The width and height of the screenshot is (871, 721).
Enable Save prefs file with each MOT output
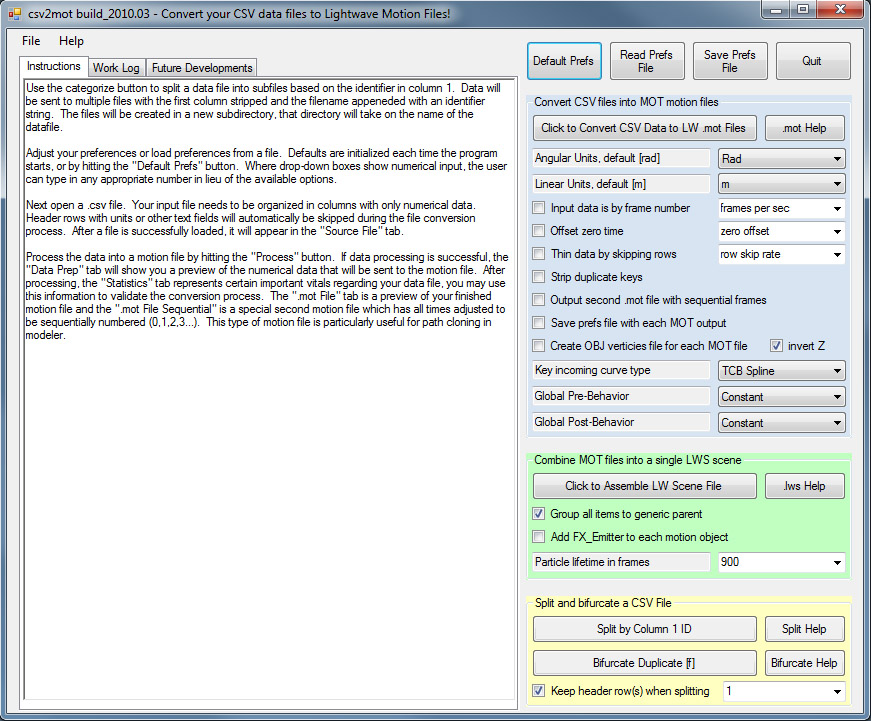[538, 323]
